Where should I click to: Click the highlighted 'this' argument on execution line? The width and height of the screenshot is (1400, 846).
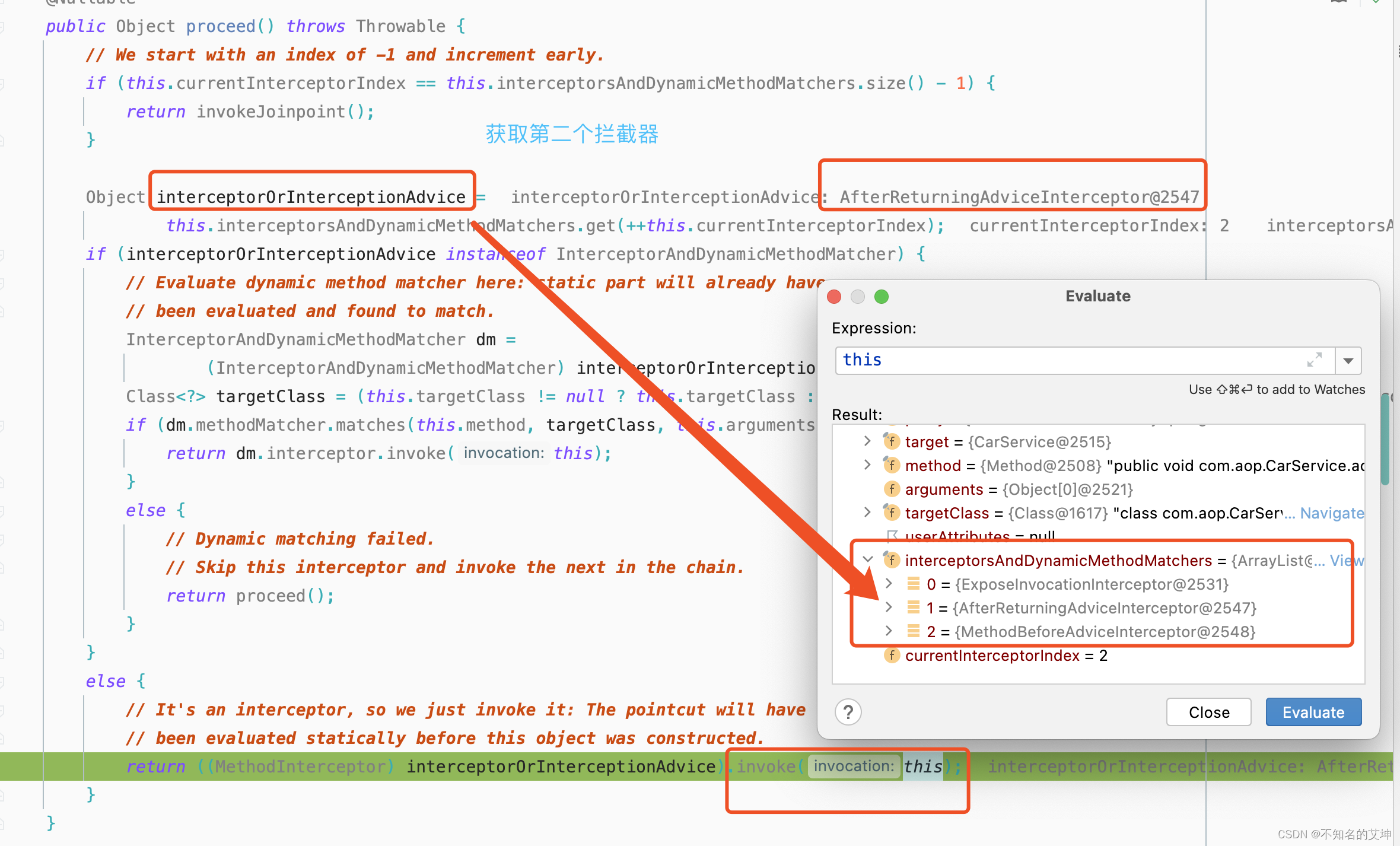point(922,767)
